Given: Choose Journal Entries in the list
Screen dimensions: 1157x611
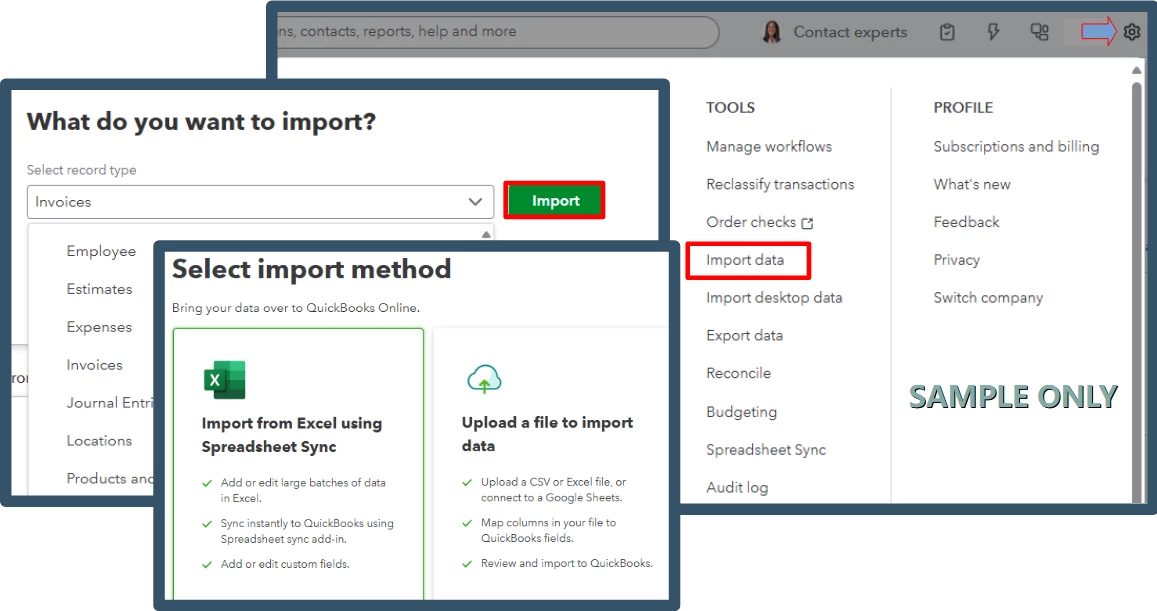Looking at the screenshot, I should 110,403.
